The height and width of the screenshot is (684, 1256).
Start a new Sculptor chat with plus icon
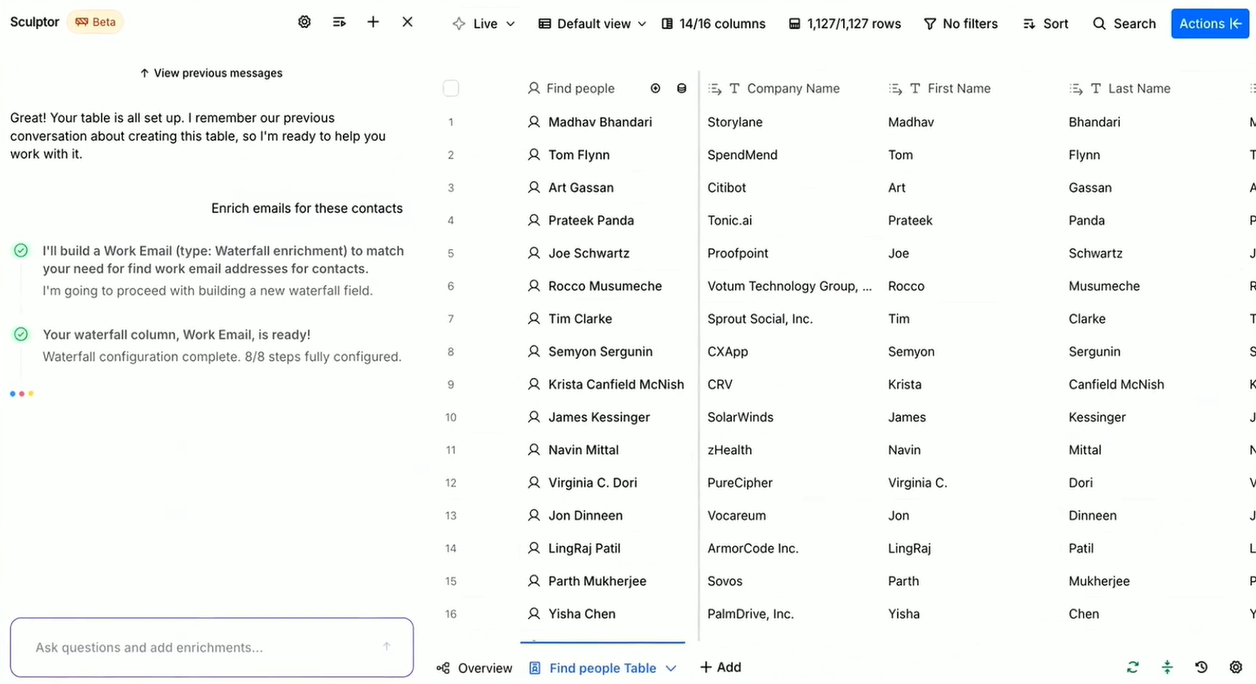tap(373, 22)
